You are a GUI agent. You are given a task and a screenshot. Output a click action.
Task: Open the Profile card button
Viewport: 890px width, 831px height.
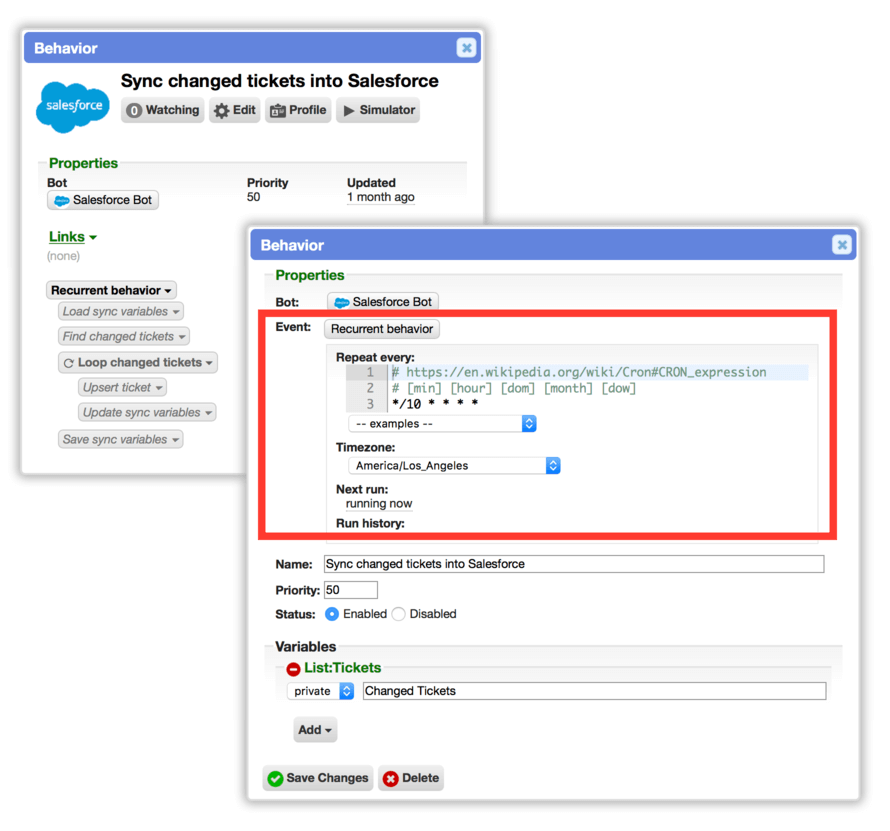298,110
